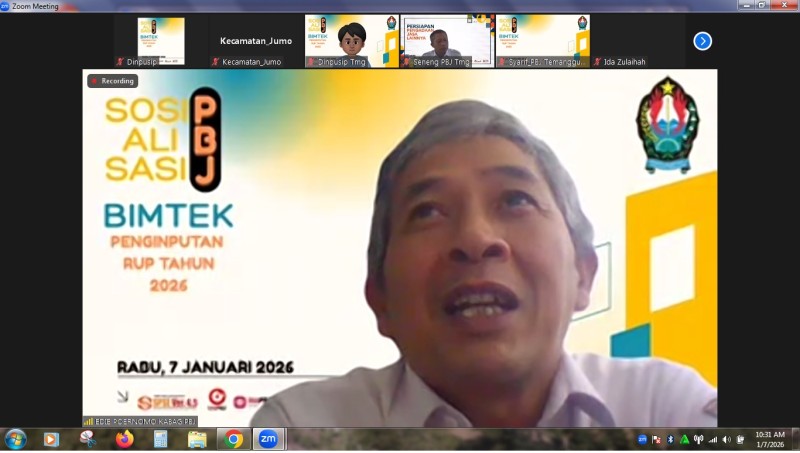Show next participants with the blue arrow
Screen dimensions: 800x453
[x=702, y=41]
